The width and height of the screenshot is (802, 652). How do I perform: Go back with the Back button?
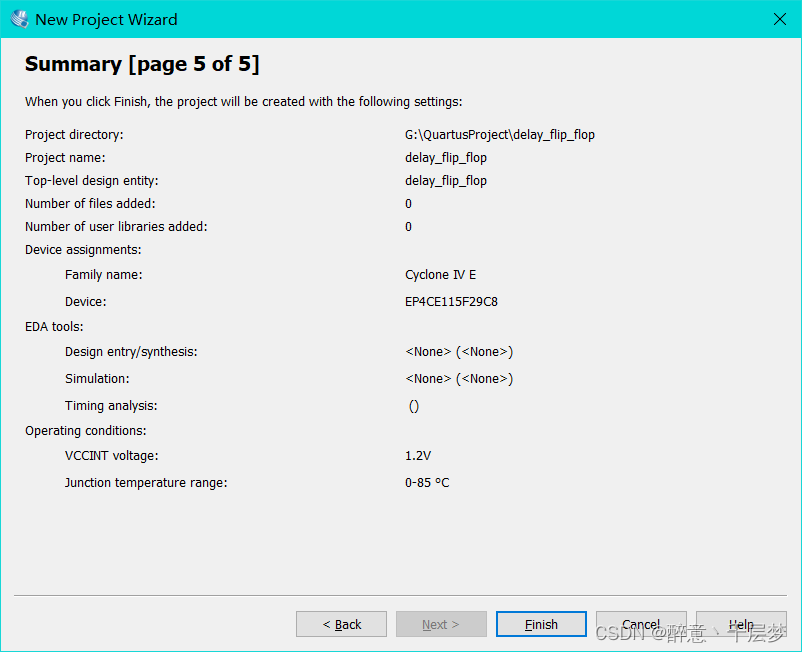pyautogui.click(x=341, y=624)
